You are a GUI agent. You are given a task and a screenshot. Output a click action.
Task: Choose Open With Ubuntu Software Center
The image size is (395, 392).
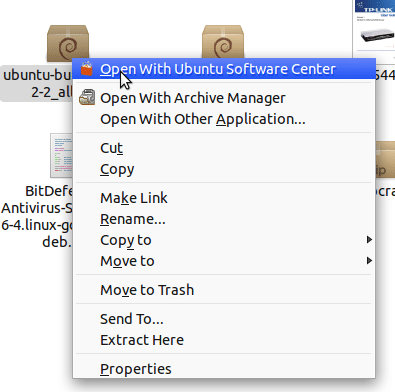[x=224, y=69]
